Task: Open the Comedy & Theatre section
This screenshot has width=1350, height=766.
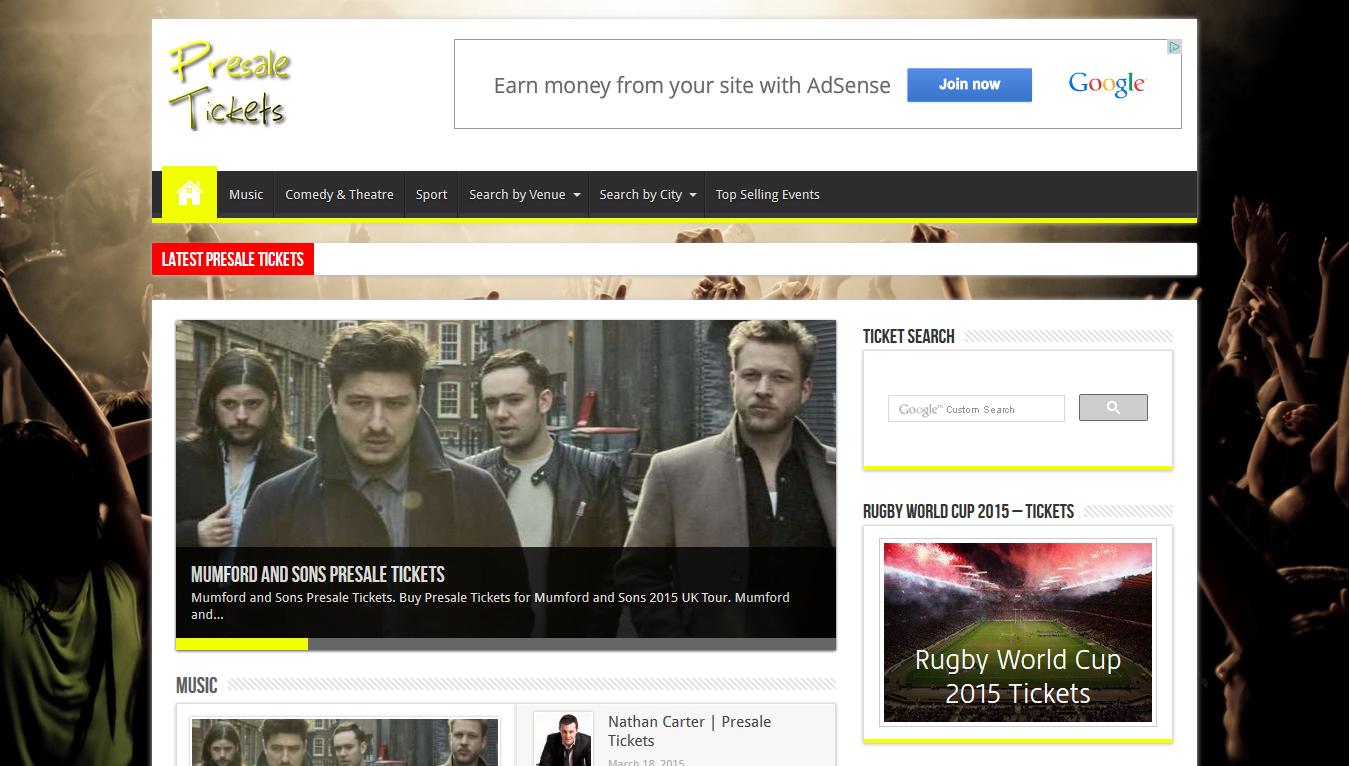Action: pos(339,195)
